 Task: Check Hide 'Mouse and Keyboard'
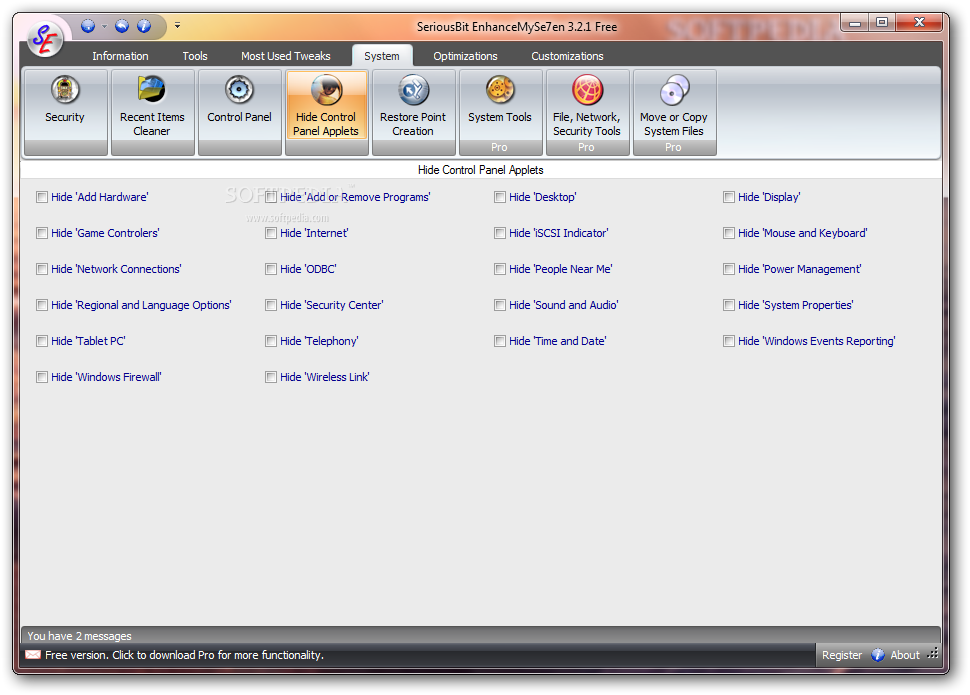coord(729,233)
